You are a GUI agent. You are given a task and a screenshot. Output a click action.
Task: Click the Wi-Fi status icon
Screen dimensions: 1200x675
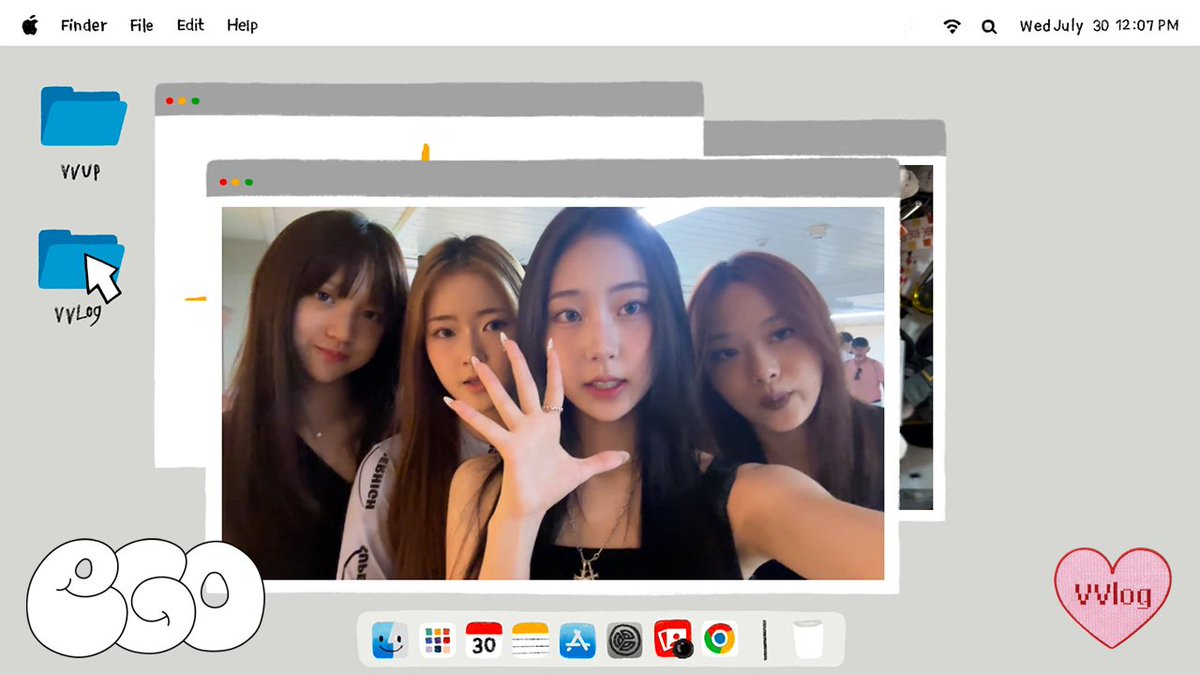(x=951, y=27)
